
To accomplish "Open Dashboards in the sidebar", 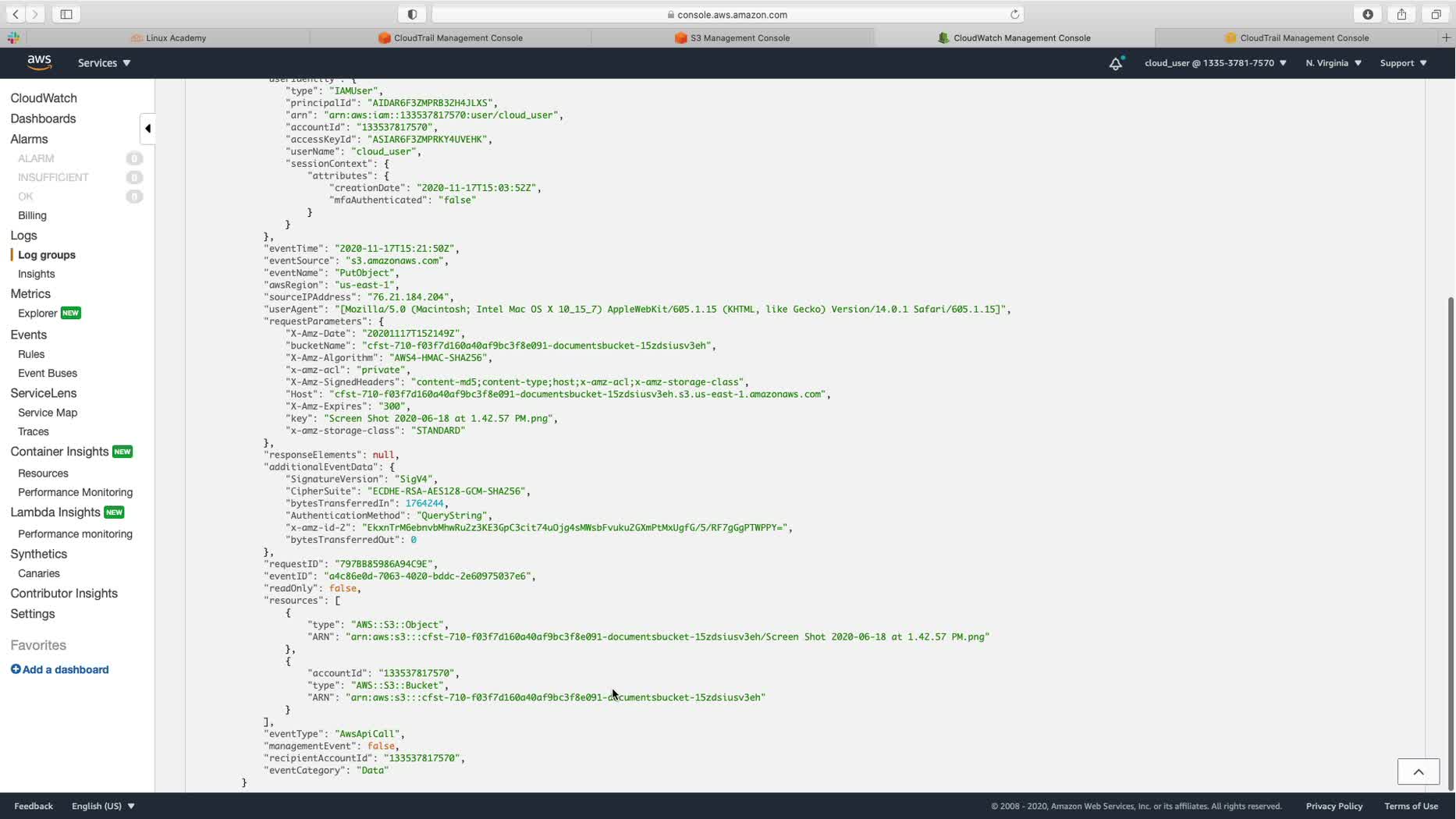I will pyautogui.click(x=43, y=119).
